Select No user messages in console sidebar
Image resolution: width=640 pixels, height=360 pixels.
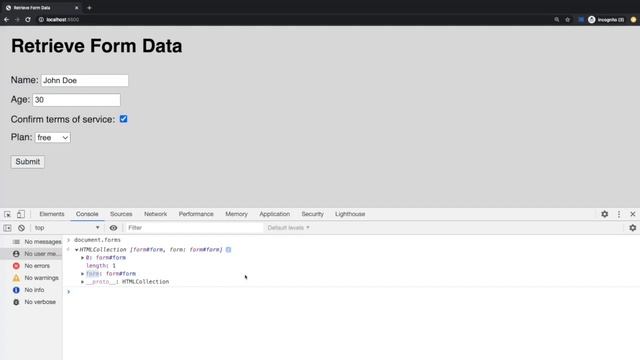31,254
